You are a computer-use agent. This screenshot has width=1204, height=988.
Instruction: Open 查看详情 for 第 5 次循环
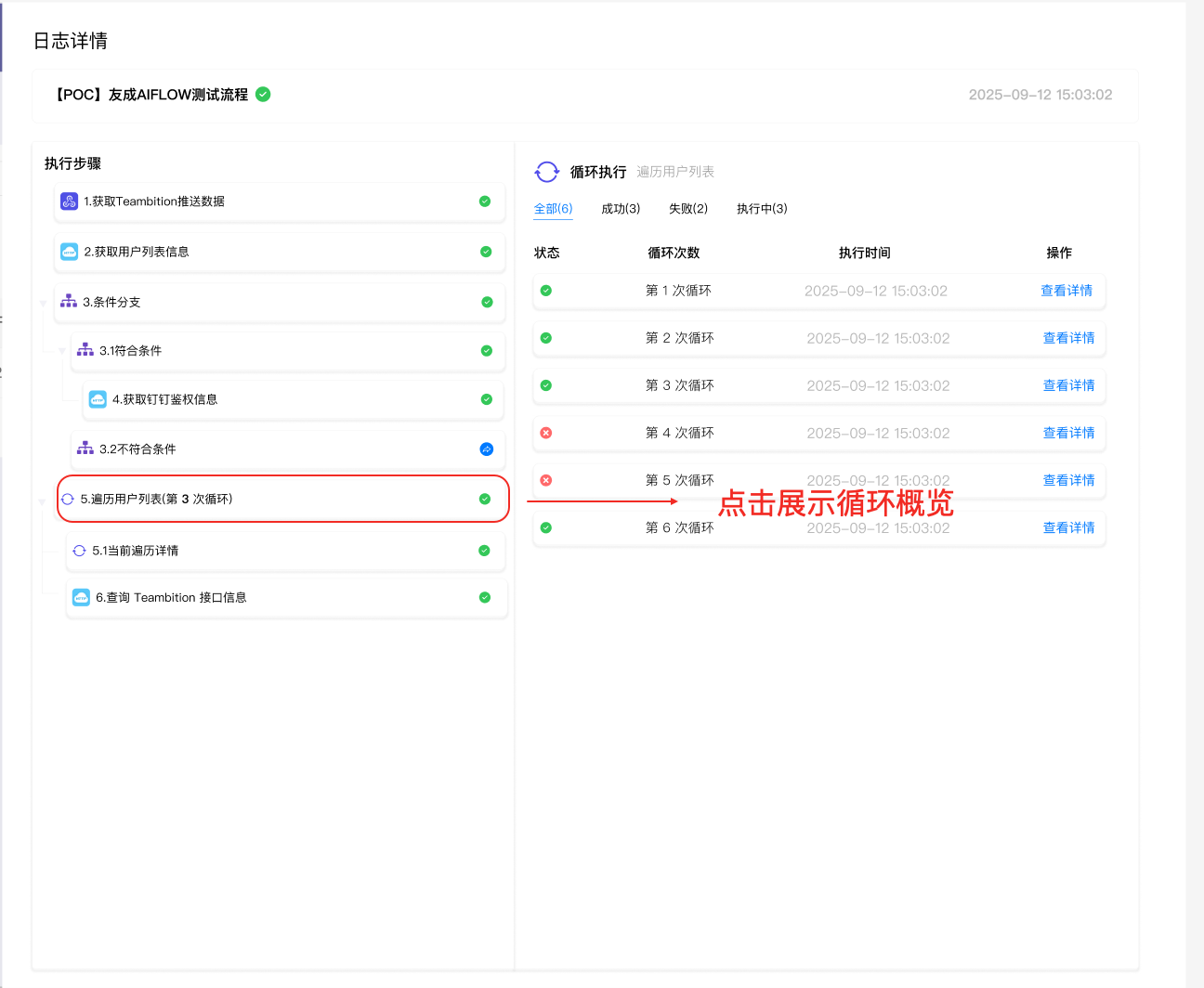(x=1069, y=480)
